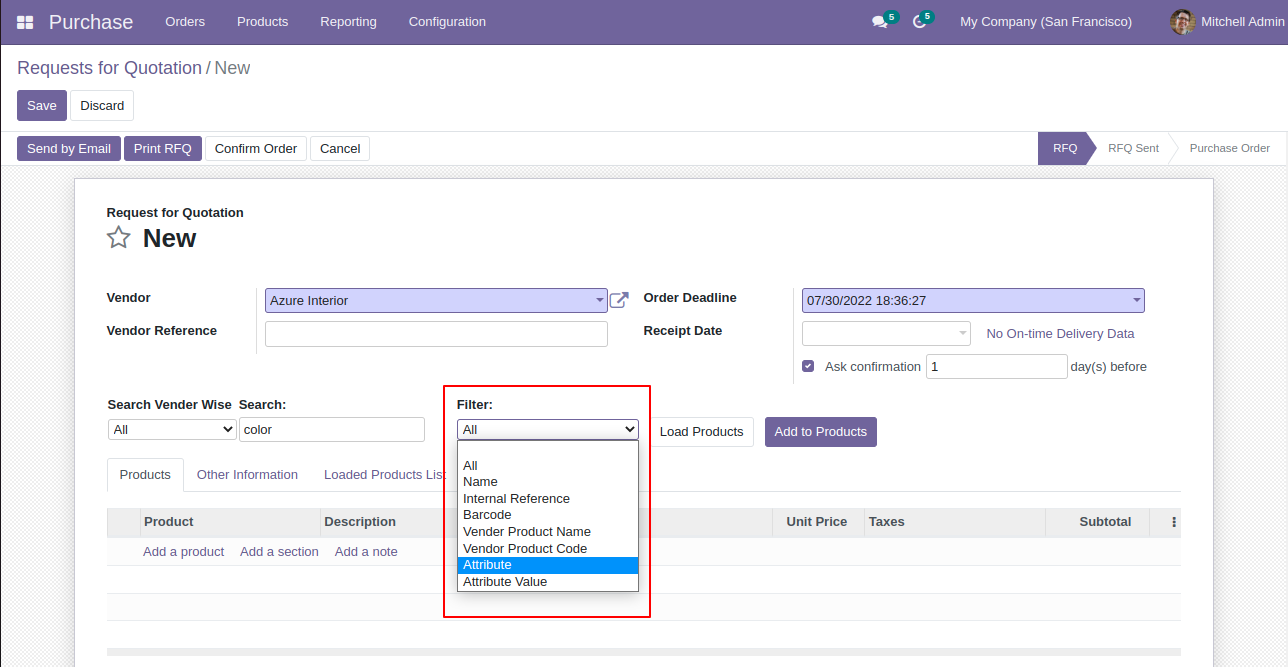Click Add to Products button

click(821, 432)
